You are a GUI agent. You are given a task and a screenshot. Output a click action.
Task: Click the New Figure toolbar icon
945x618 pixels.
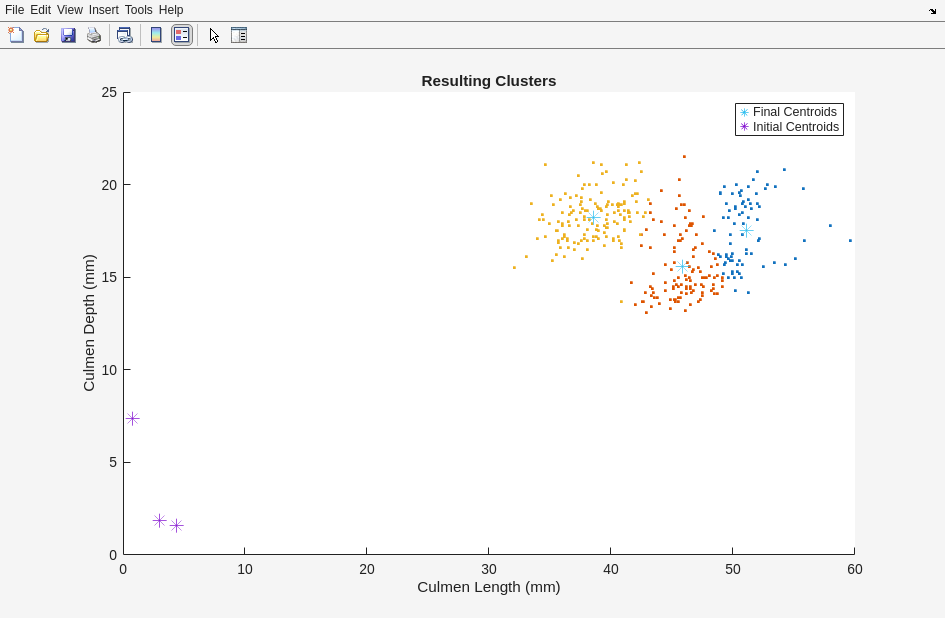tap(16, 35)
